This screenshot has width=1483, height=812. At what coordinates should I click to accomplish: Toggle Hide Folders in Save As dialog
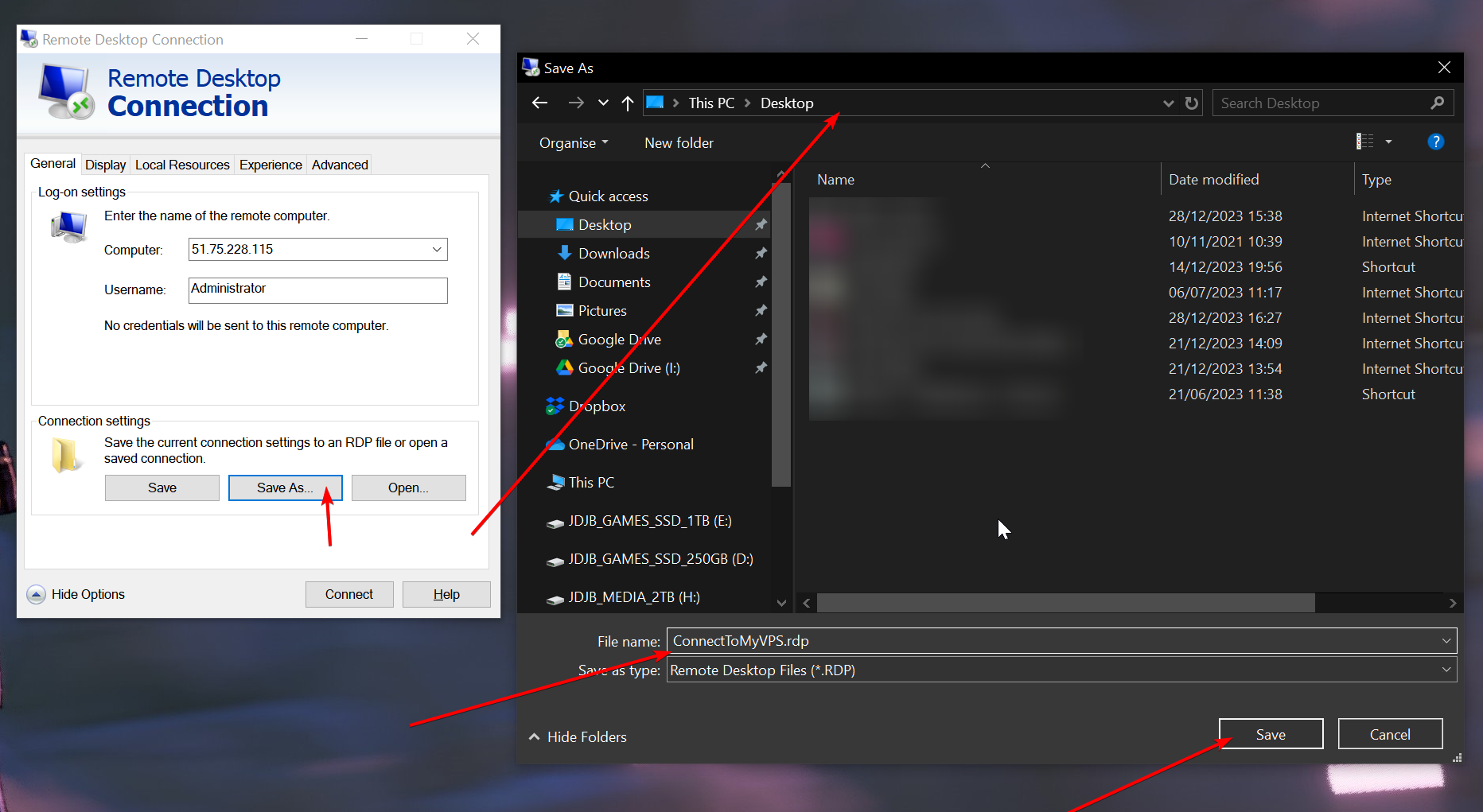point(578,737)
